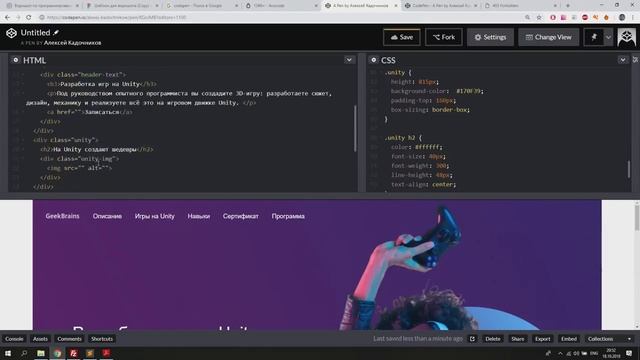
Task: Click the pin pen icon button
Action: pos(594,37)
